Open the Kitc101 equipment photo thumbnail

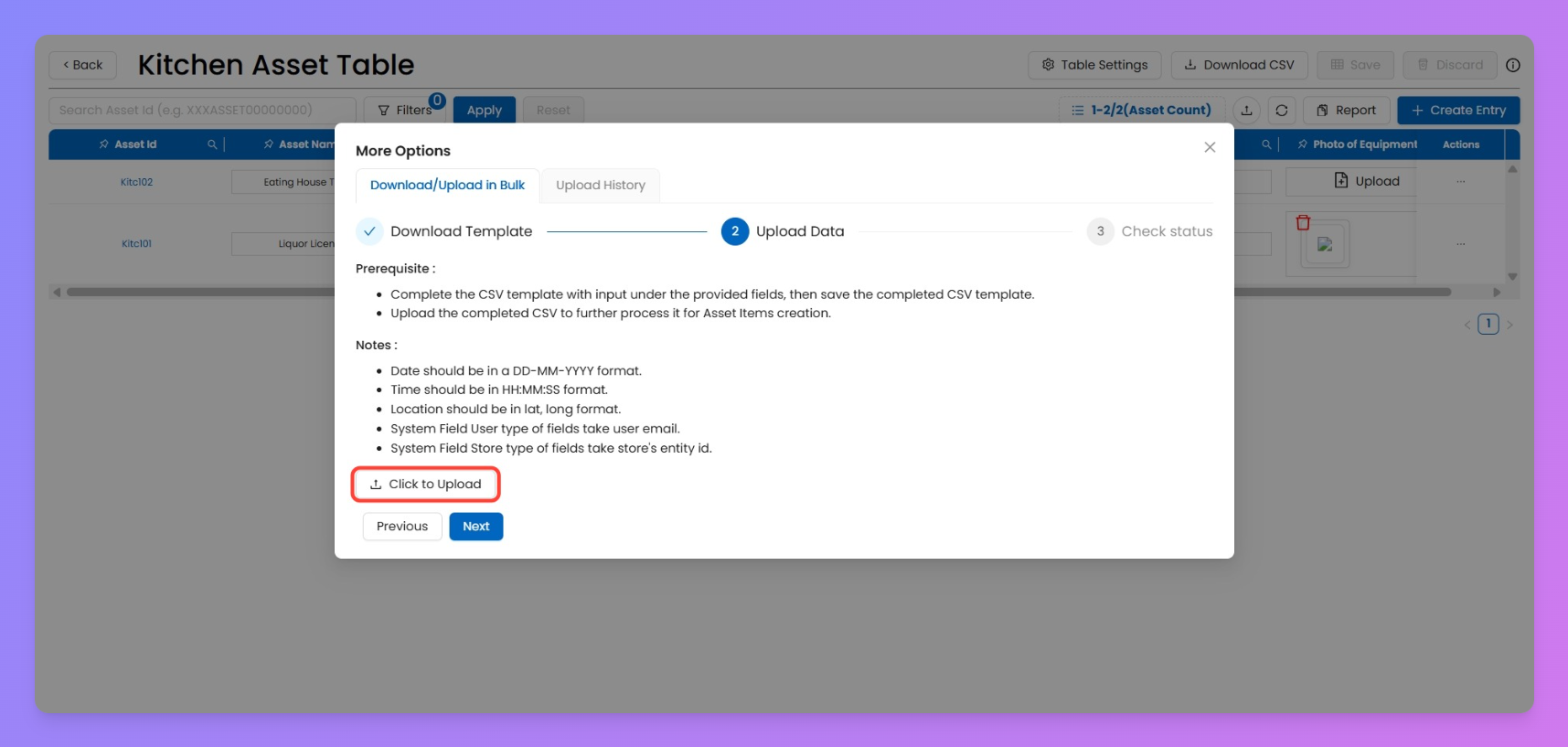[x=1325, y=245]
